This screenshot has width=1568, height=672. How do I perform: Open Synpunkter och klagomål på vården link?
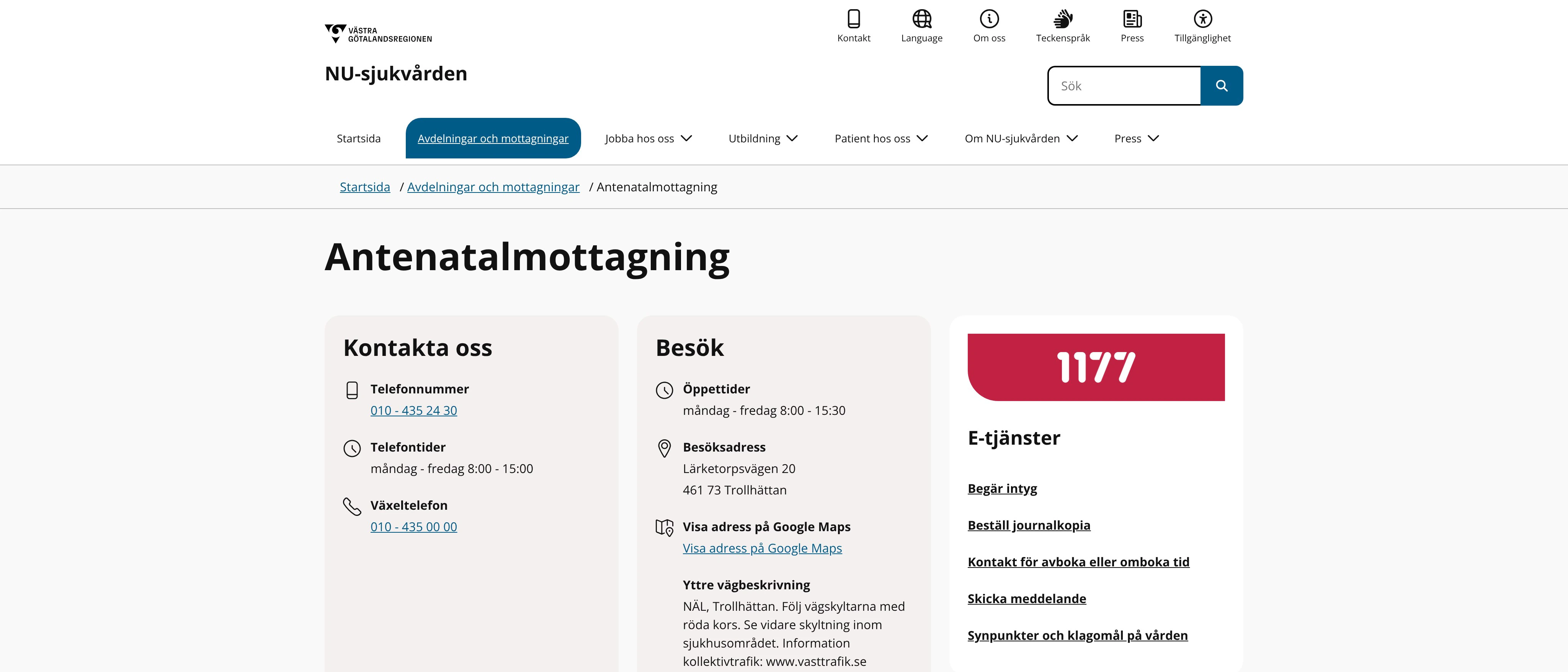pos(1077,636)
